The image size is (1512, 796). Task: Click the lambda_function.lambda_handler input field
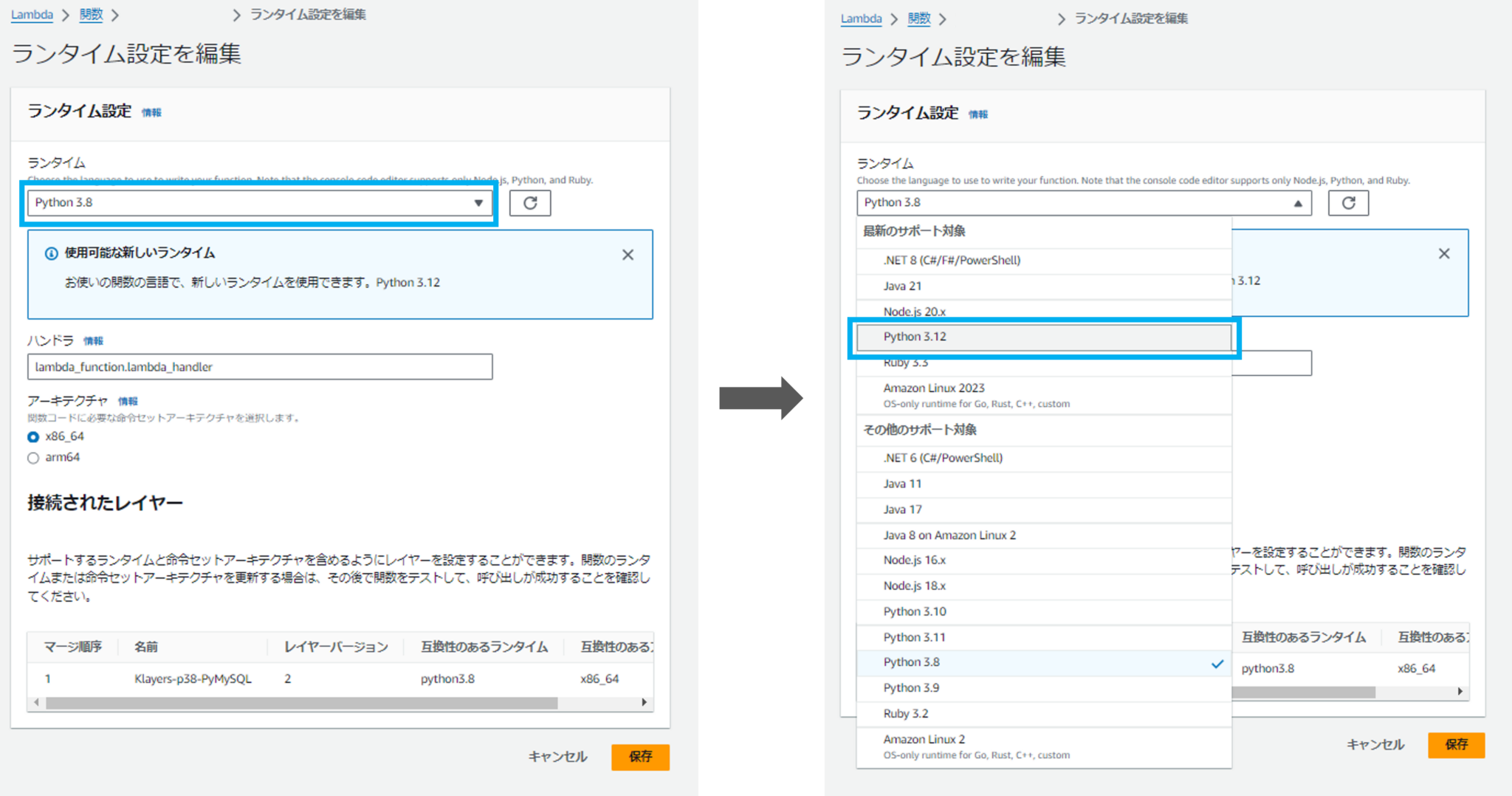click(x=258, y=366)
